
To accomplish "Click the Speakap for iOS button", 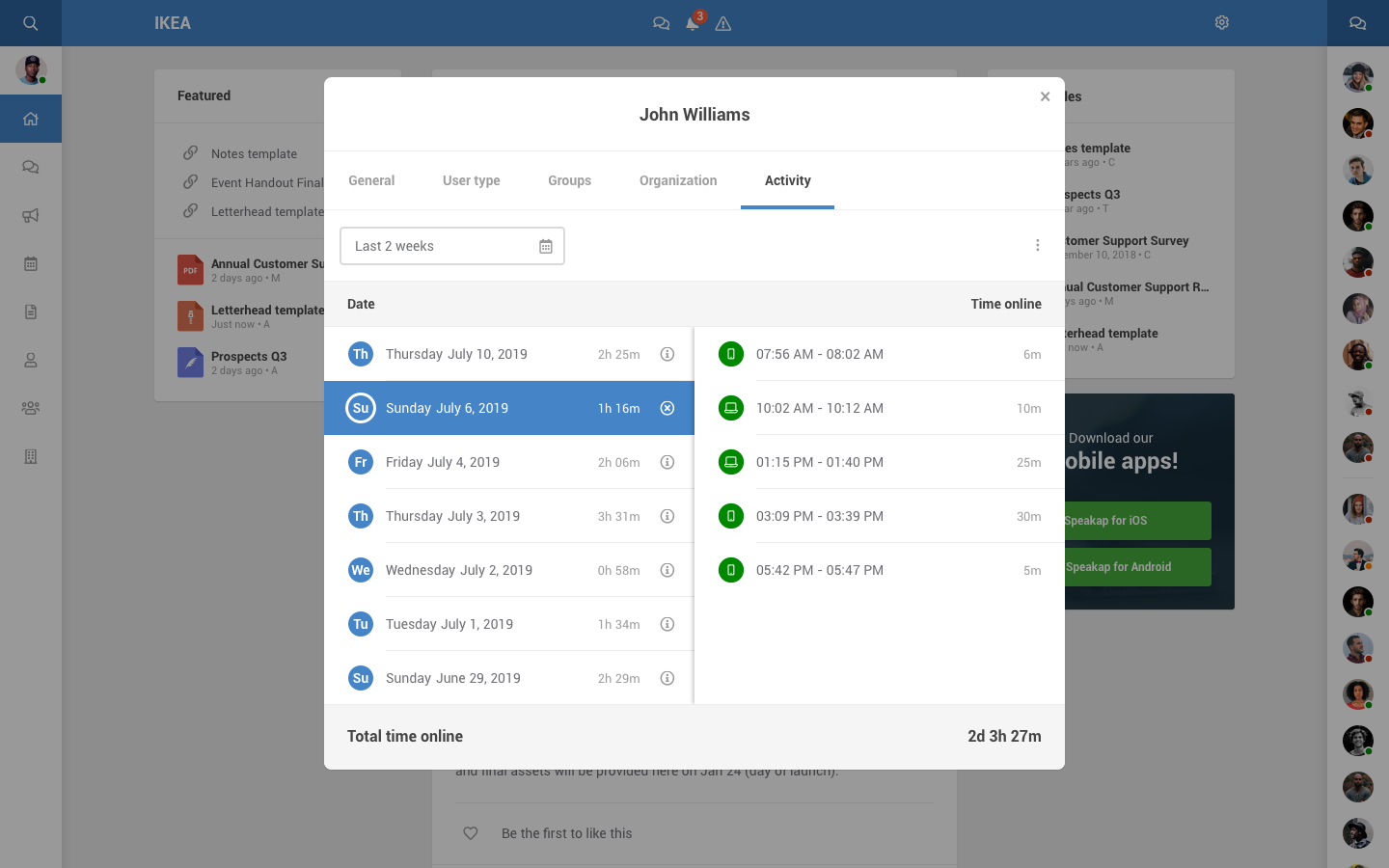I will click(x=1138, y=521).
